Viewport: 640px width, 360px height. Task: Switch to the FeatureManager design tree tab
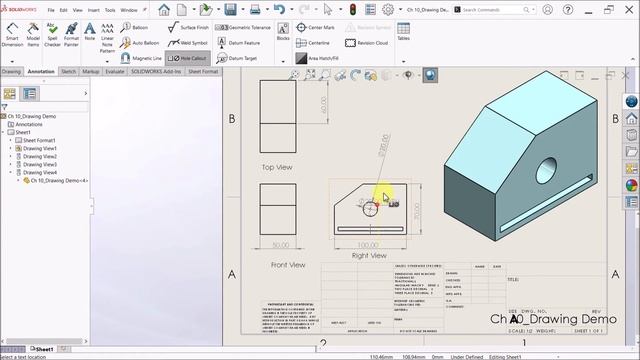coord(10,94)
